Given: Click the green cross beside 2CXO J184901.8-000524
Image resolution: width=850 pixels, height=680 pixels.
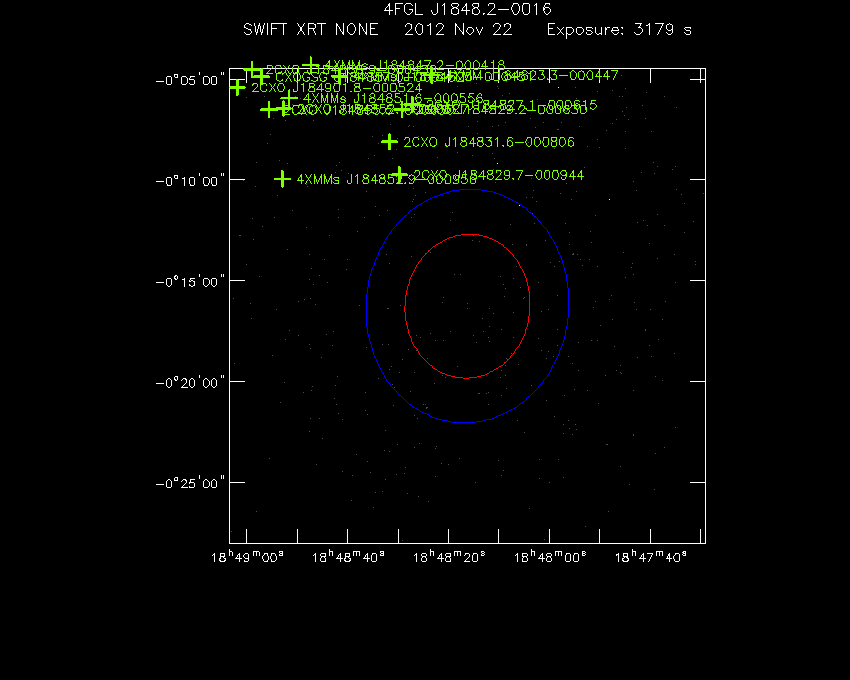Looking at the screenshot, I should coord(237,87).
